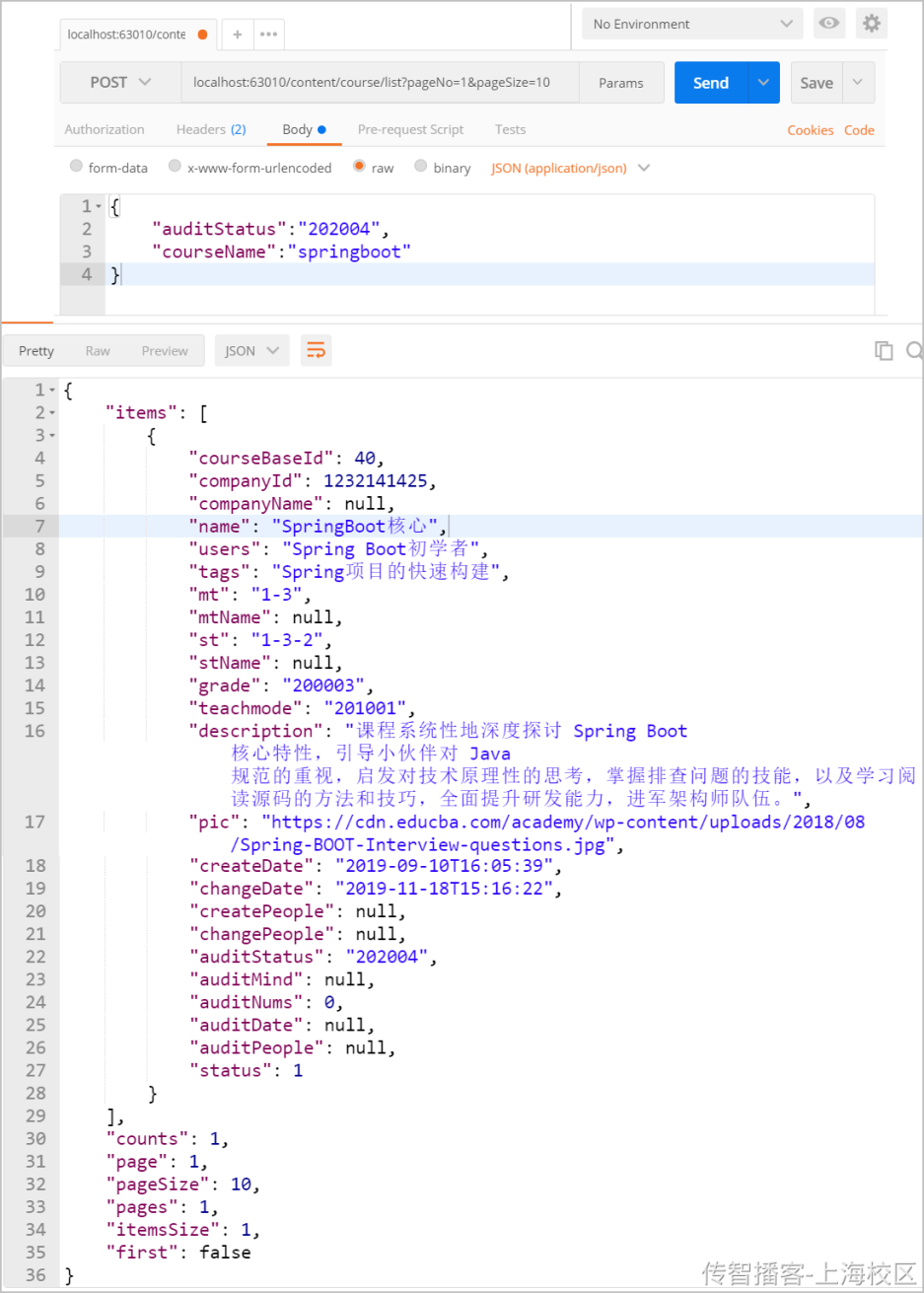Click the Params button
Screen dimensions: 924x1293
[x=621, y=82]
